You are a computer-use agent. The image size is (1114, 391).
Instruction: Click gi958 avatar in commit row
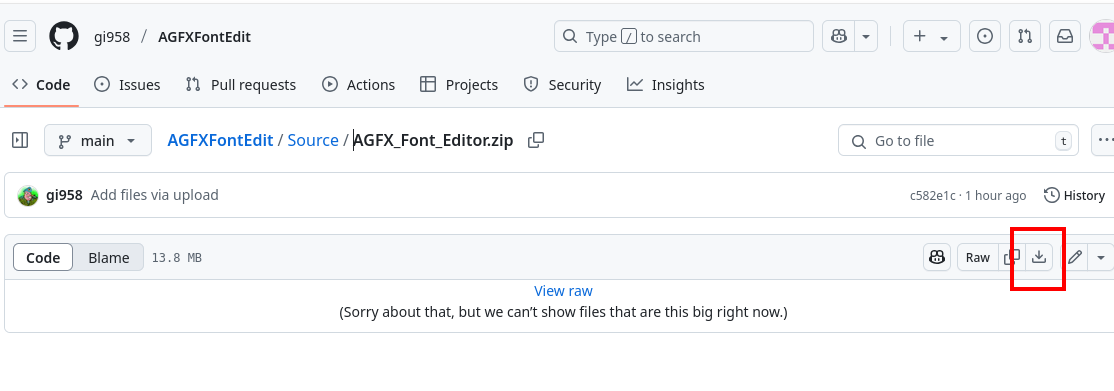click(x=28, y=196)
